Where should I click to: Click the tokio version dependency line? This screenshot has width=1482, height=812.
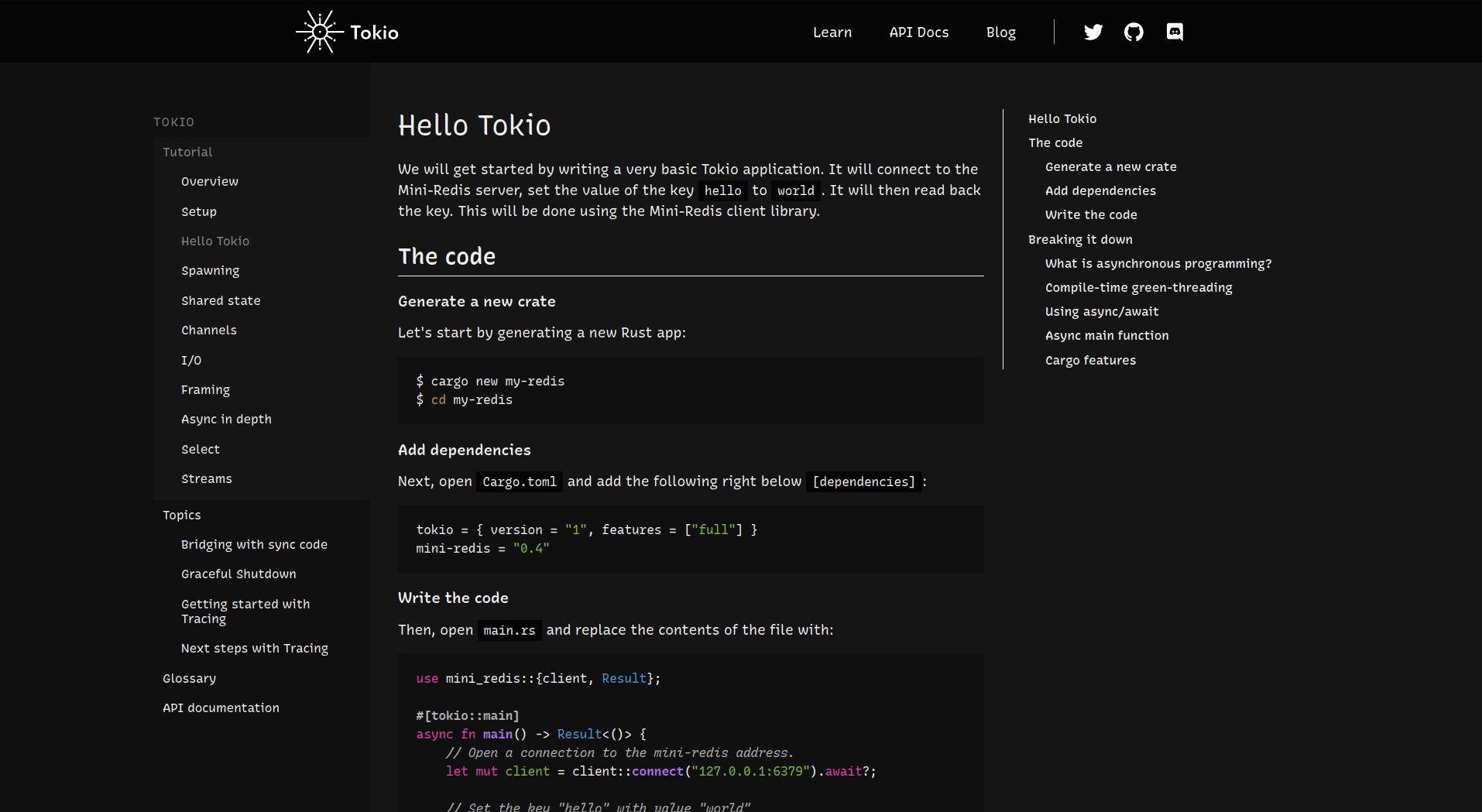pyautogui.click(x=586, y=529)
